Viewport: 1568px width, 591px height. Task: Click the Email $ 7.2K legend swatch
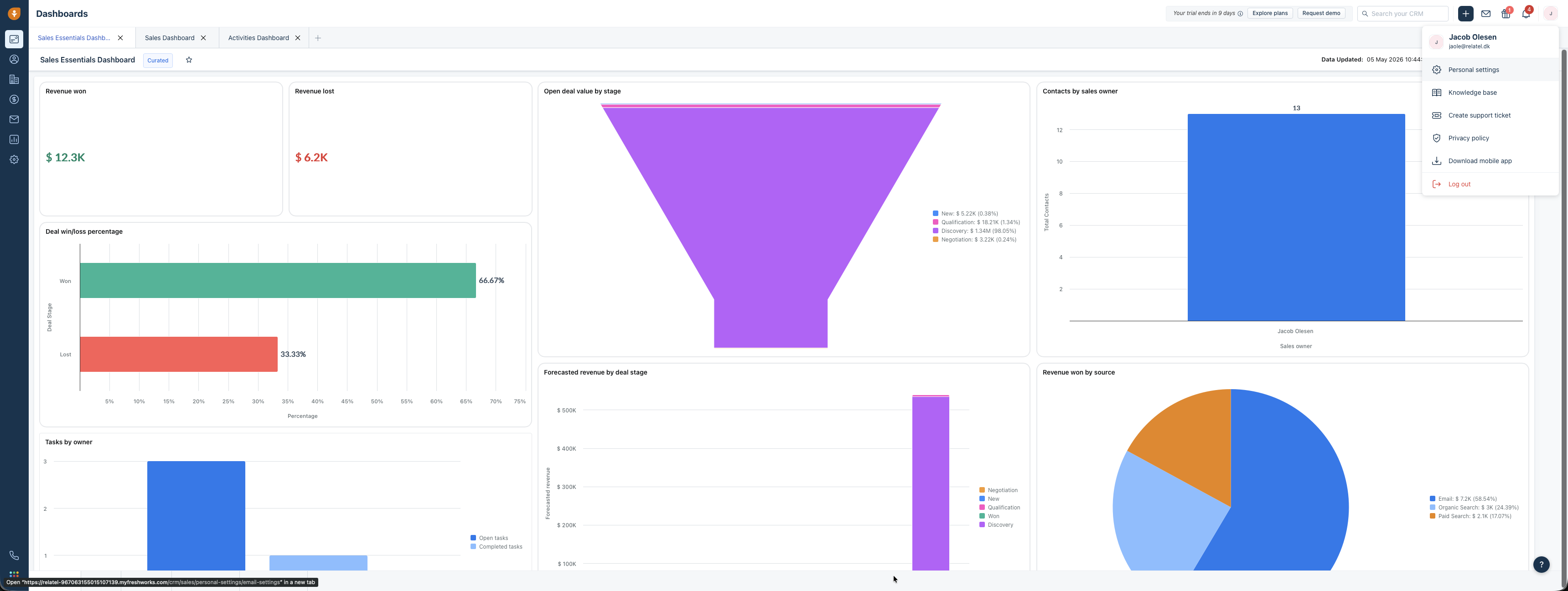coord(1432,498)
